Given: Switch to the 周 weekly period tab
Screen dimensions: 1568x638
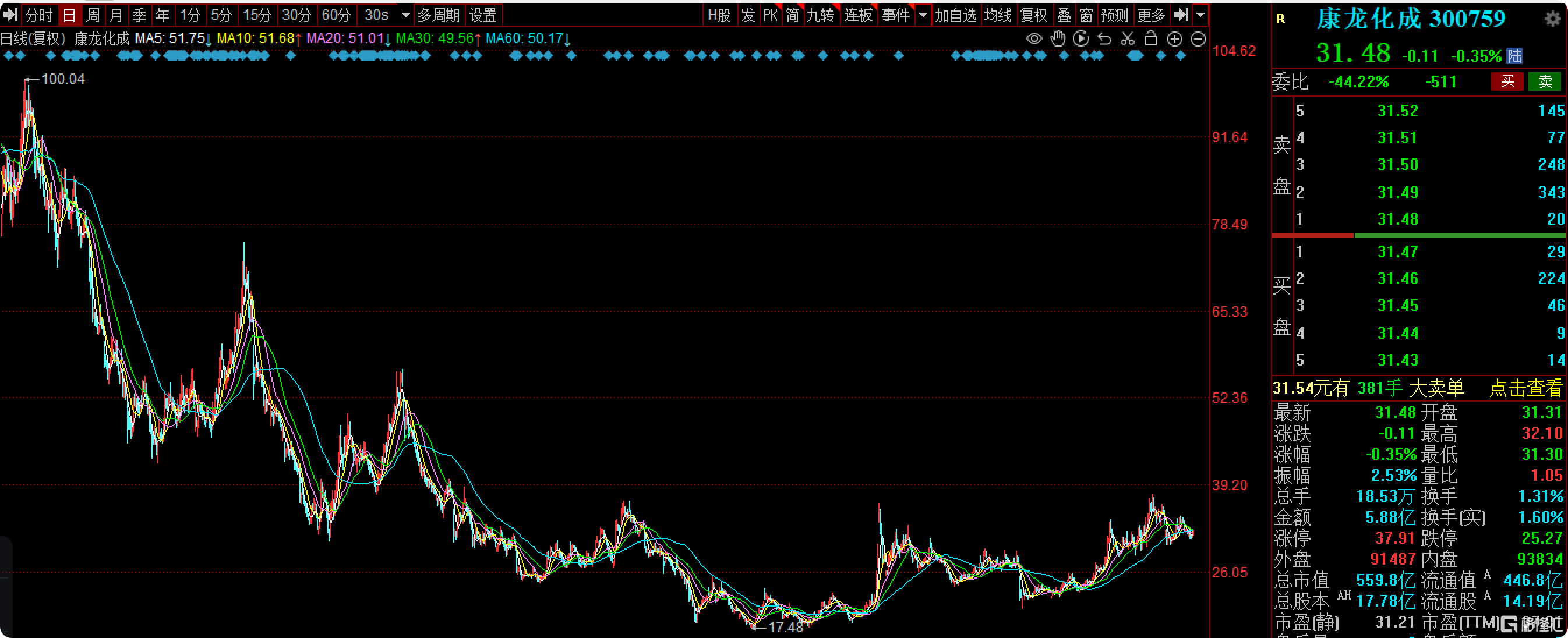Looking at the screenshot, I should pyautogui.click(x=93, y=15).
